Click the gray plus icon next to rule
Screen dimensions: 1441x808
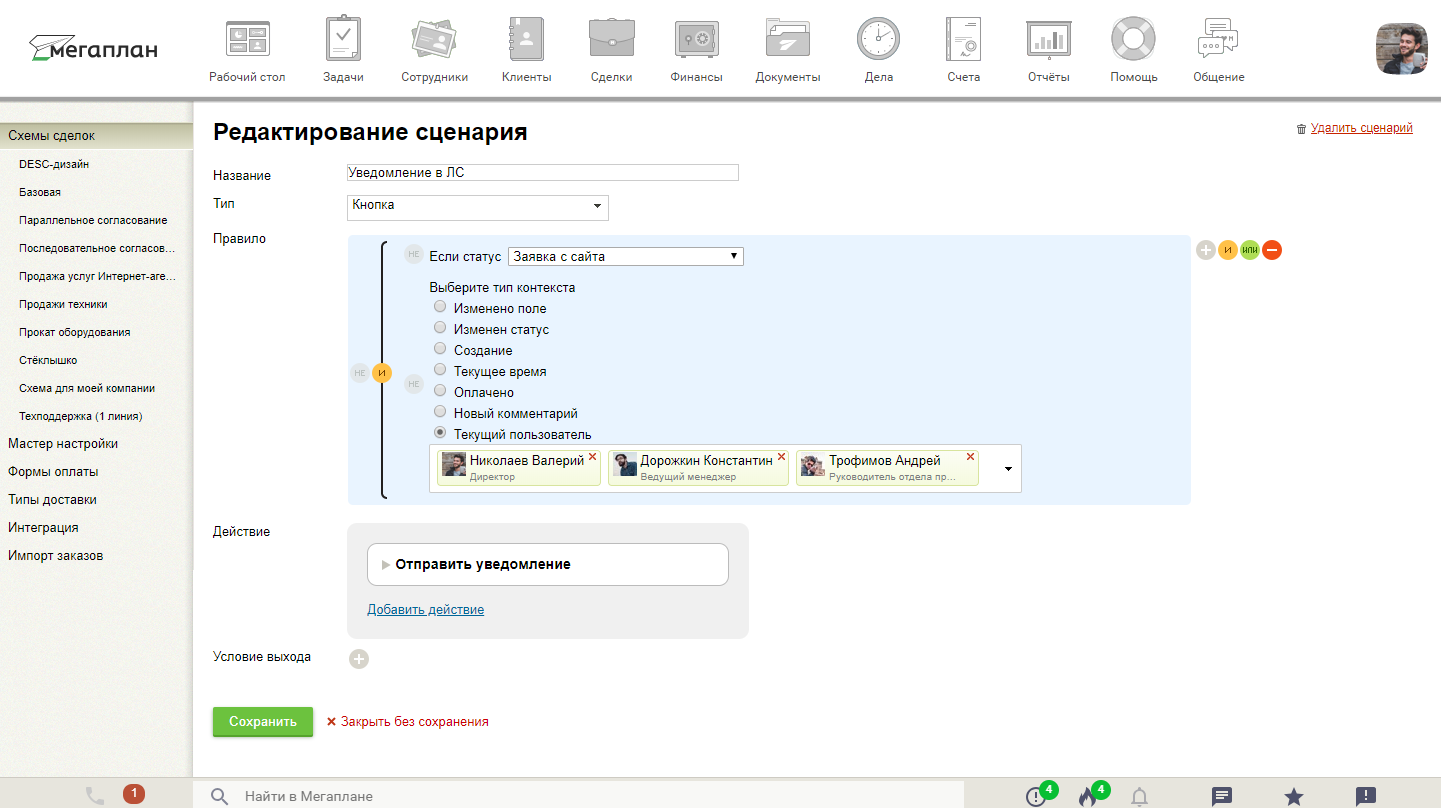(x=1206, y=250)
